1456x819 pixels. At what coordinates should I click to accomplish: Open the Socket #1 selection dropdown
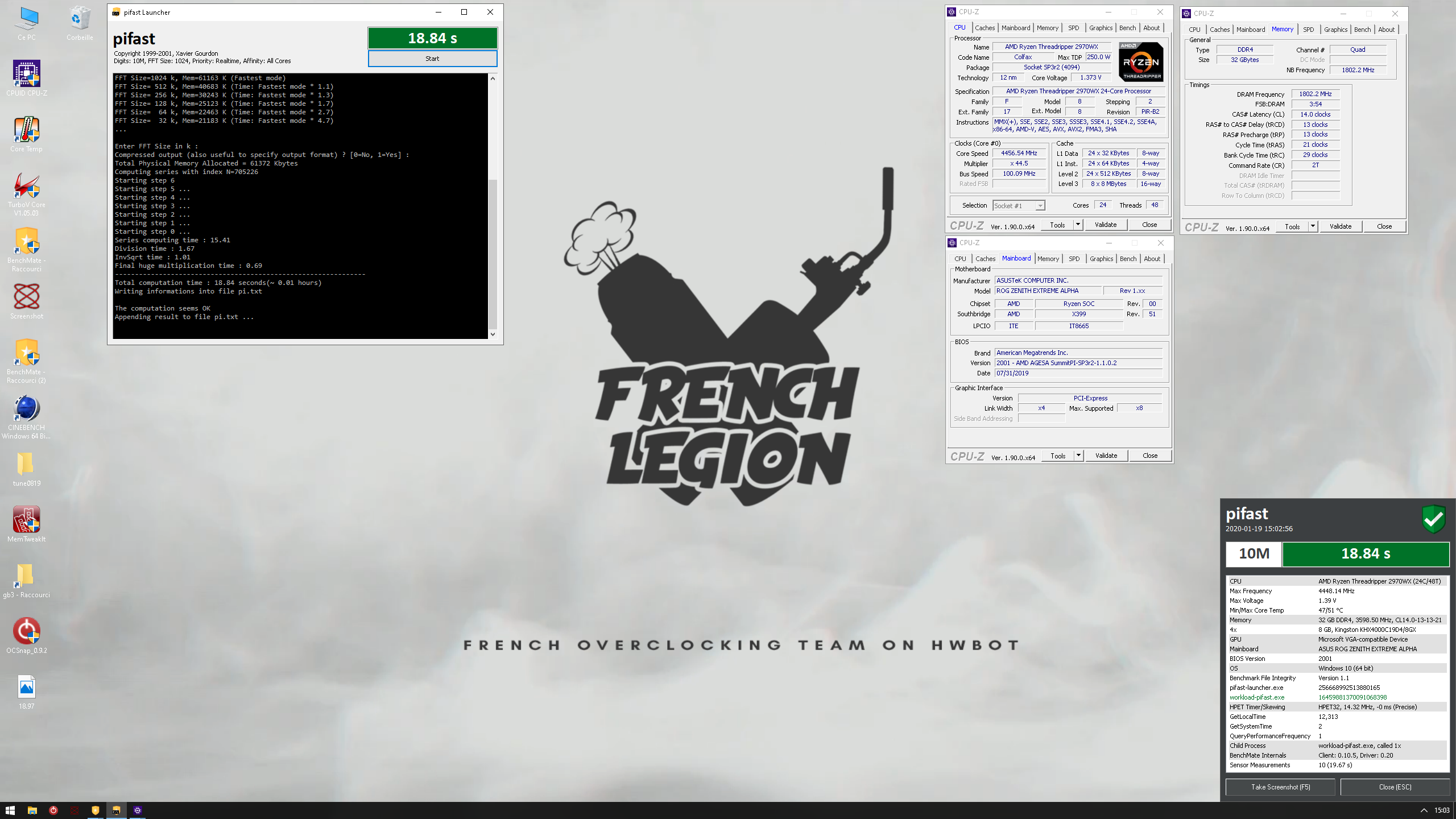click(x=1019, y=206)
